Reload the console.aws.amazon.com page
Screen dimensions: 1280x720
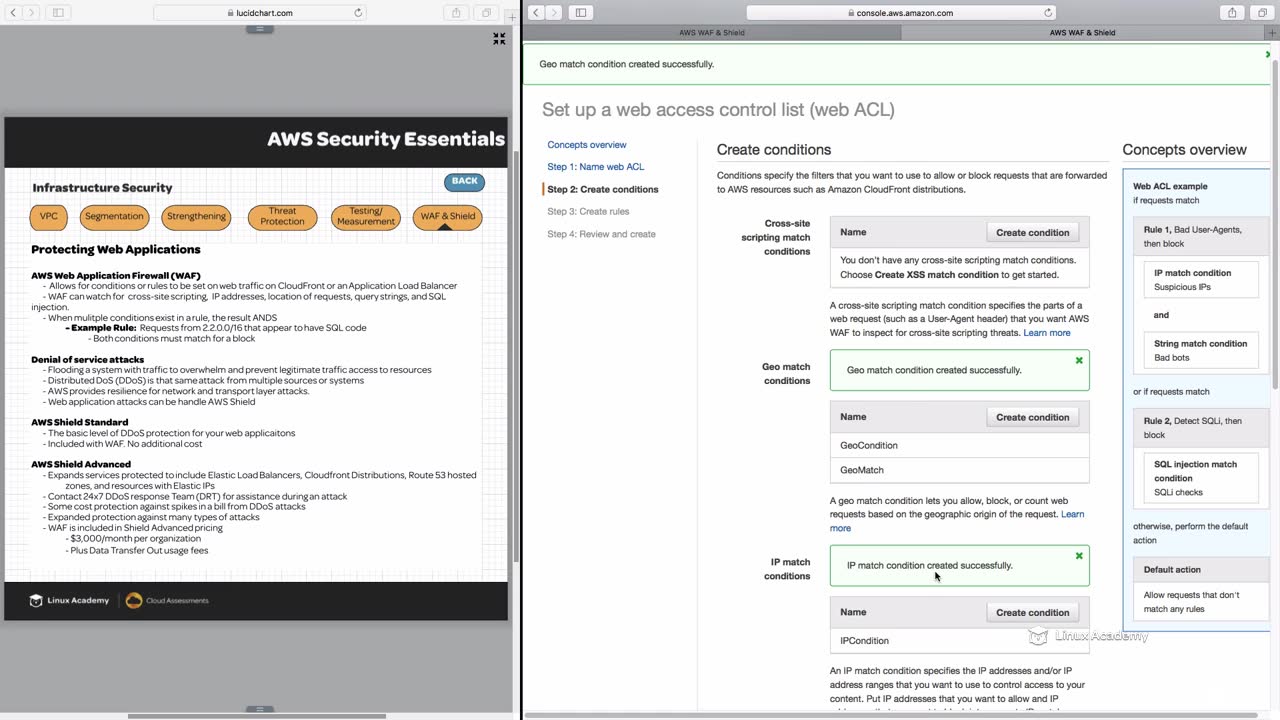(1048, 13)
